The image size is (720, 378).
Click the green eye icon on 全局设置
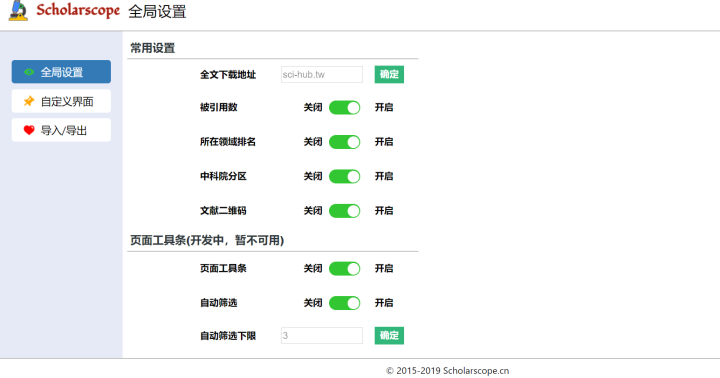point(29,72)
